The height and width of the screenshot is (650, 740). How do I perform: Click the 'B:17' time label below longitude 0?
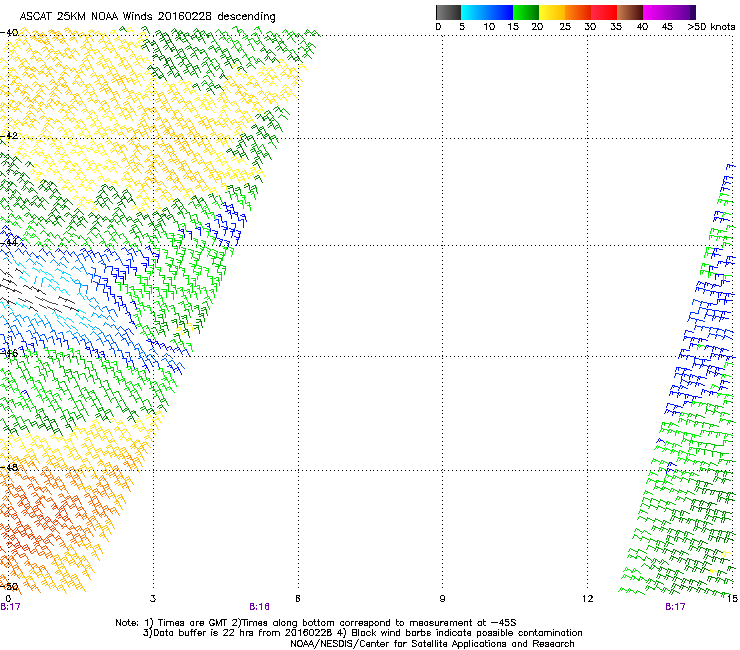click(x=10, y=607)
